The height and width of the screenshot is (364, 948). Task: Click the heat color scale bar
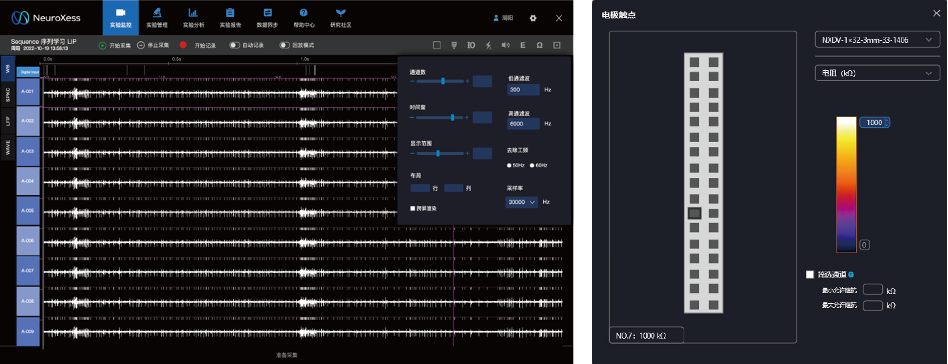pyautogui.click(x=846, y=184)
